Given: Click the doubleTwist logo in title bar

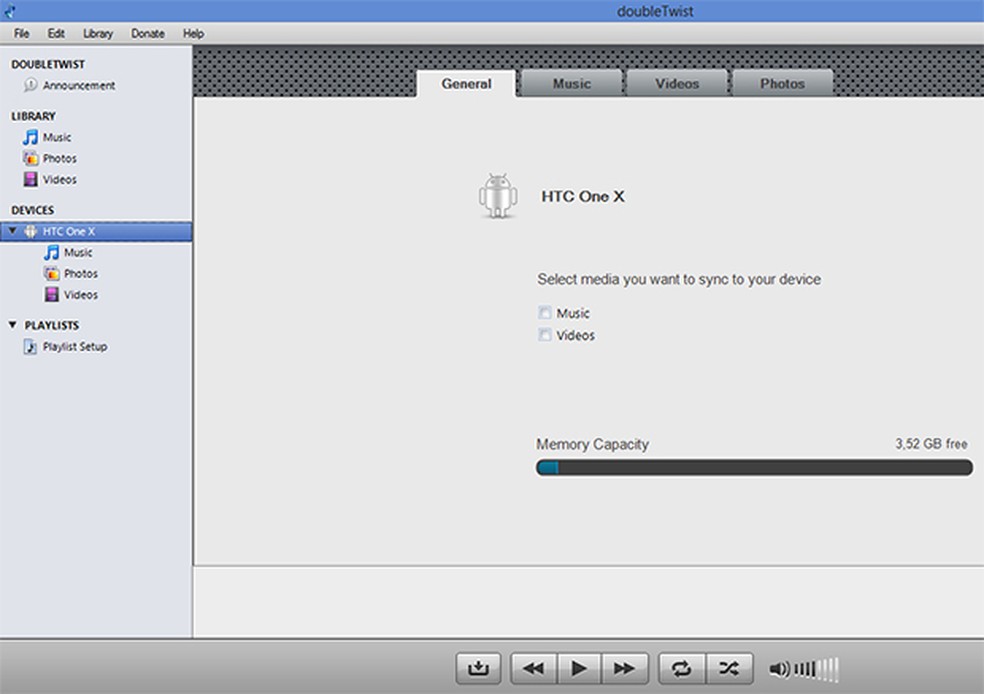Looking at the screenshot, I should click(9, 10).
